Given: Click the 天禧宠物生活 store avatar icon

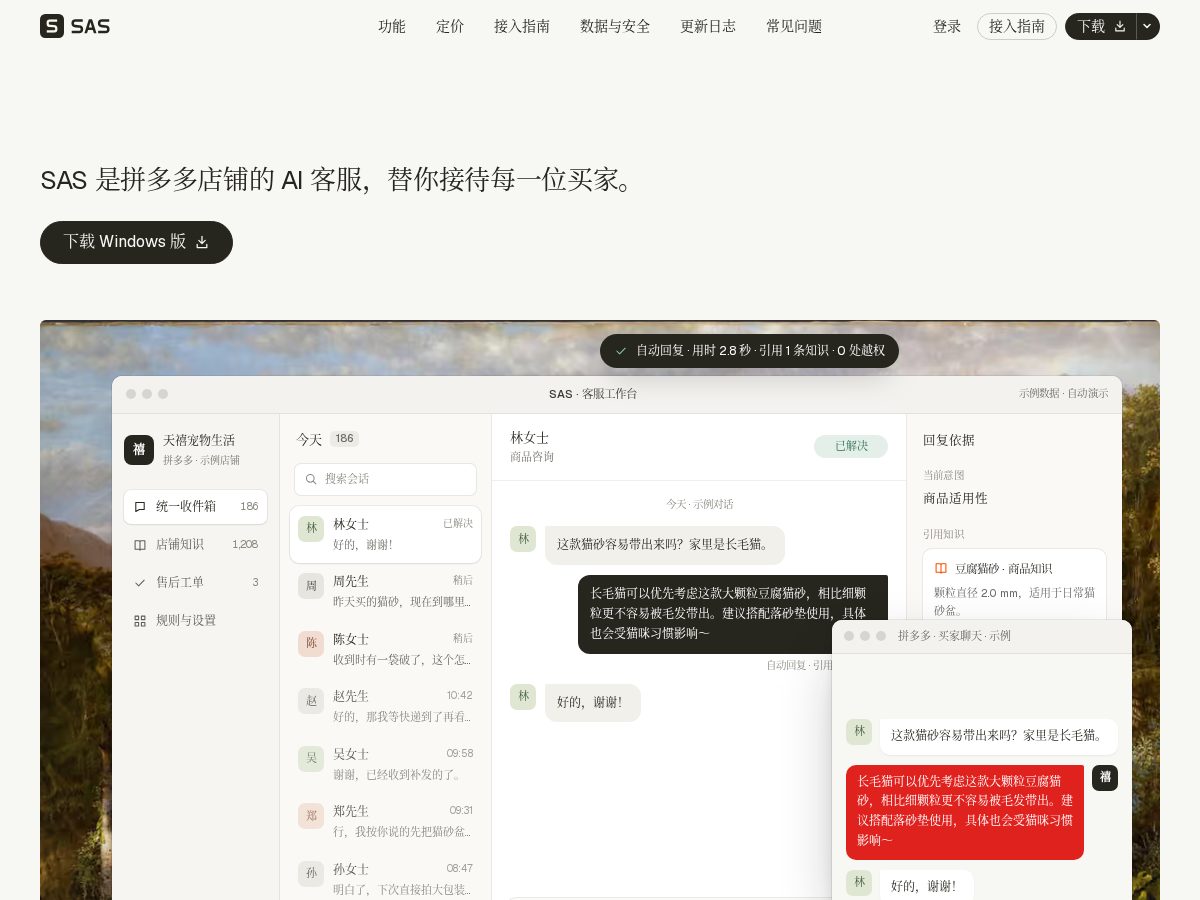Looking at the screenshot, I should 139,449.
